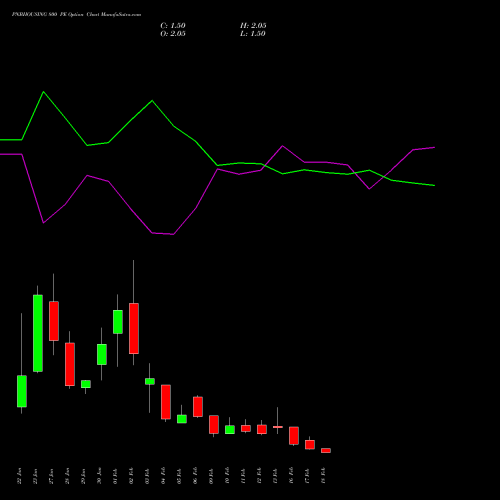Click the small green candle above 03 Feb
This screenshot has height=500, width=500.
pyautogui.click(x=150, y=381)
